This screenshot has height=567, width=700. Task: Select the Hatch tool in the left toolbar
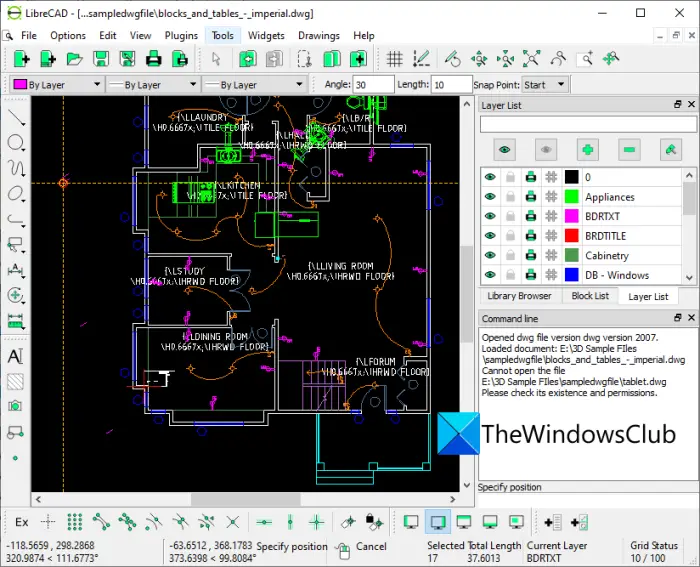pos(15,382)
